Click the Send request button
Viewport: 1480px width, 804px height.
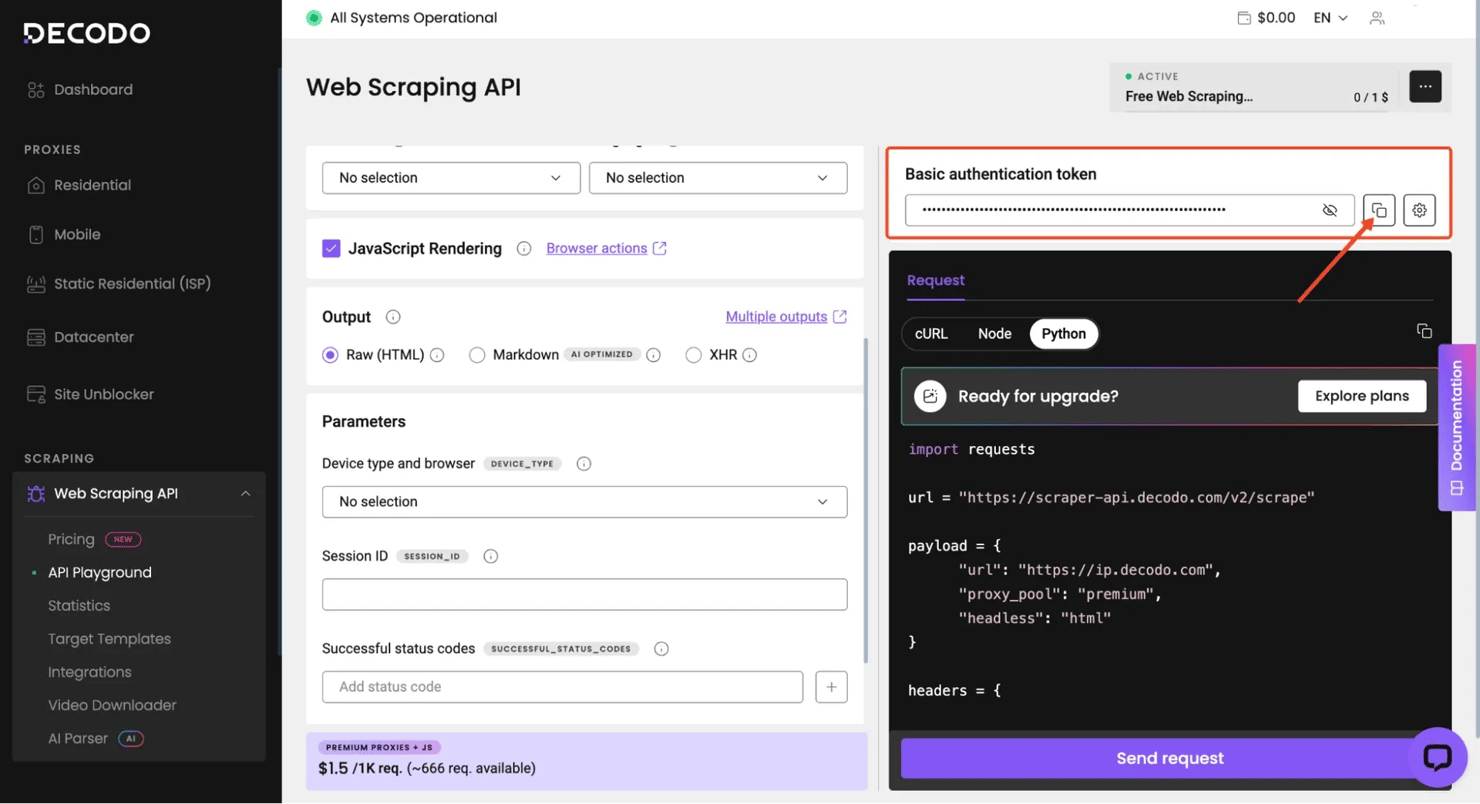pos(1170,758)
